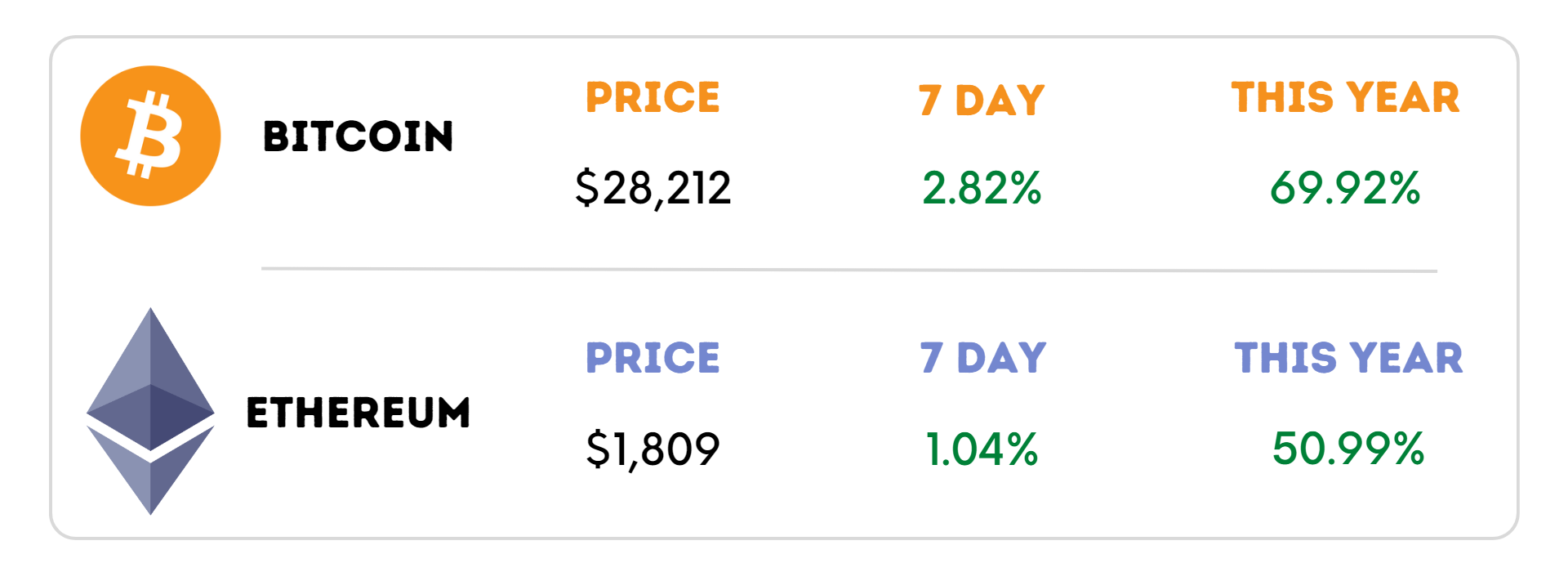Click Bitcoin's orange 7 DAY header
This screenshot has height=572, width=1568.
[x=981, y=101]
